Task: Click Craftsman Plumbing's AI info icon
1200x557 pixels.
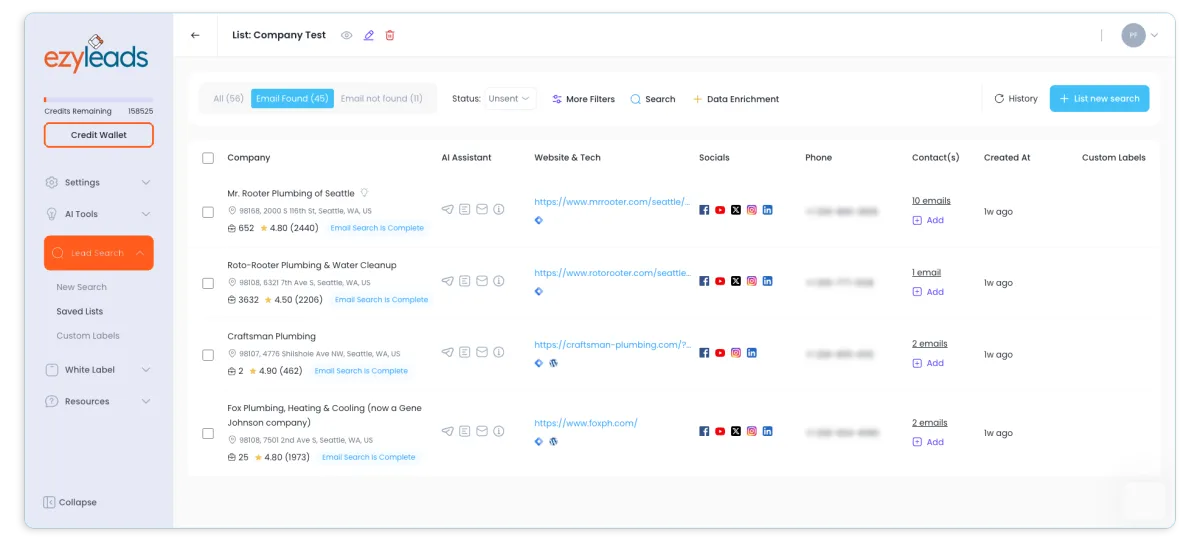Action: point(499,352)
